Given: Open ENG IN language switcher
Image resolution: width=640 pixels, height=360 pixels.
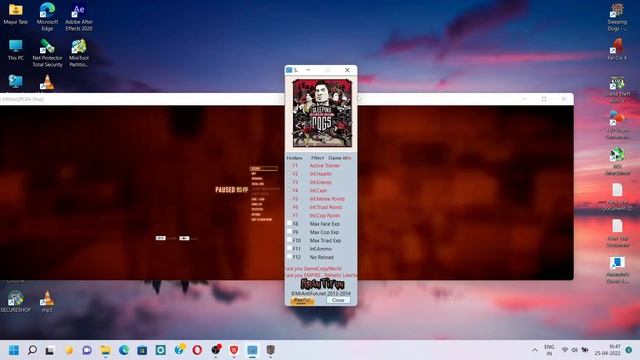Looking at the screenshot, I should (x=549, y=350).
